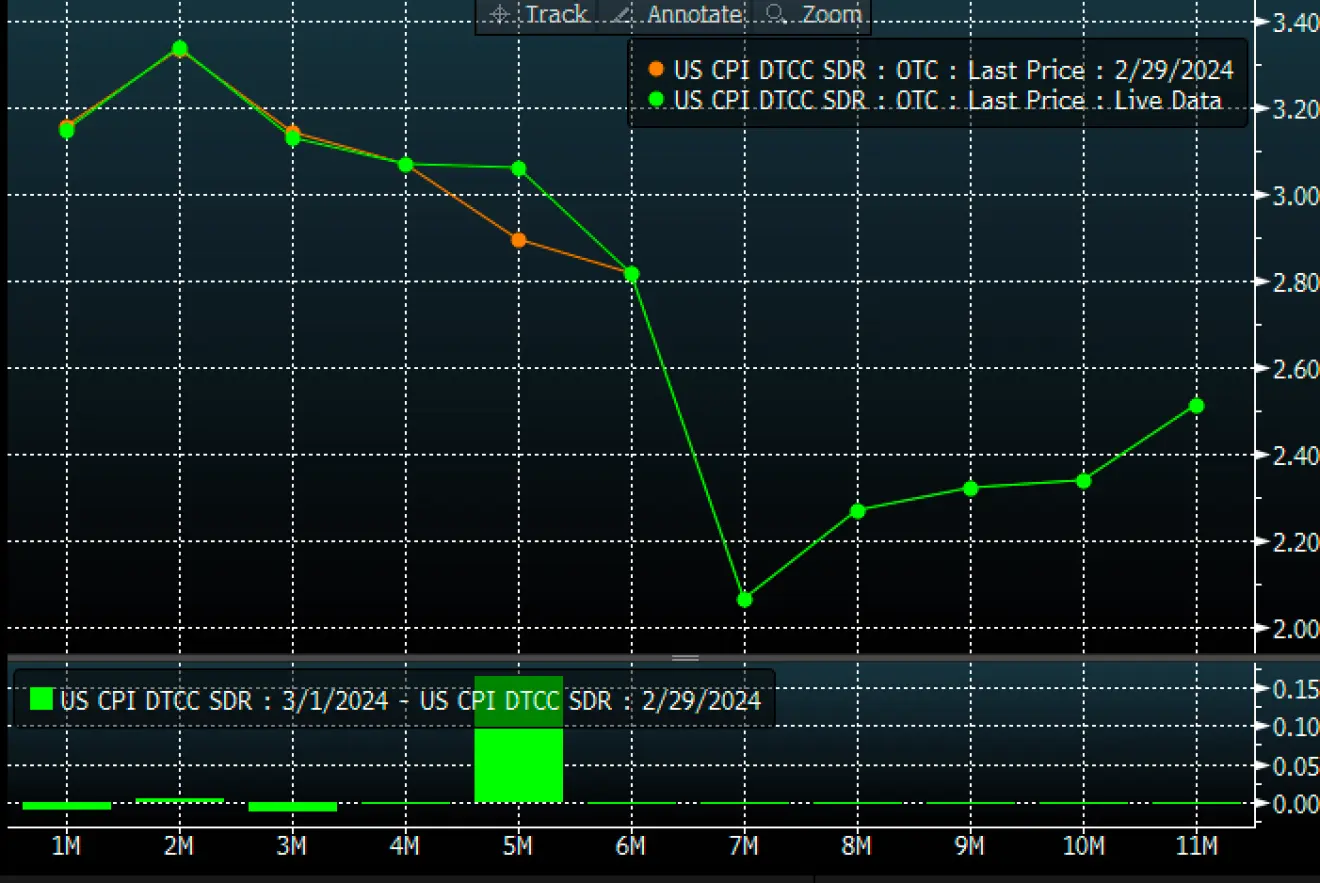This screenshot has width=1320, height=883.
Task: Click the 2.80 y-axis value
Action: tap(1296, 282)
